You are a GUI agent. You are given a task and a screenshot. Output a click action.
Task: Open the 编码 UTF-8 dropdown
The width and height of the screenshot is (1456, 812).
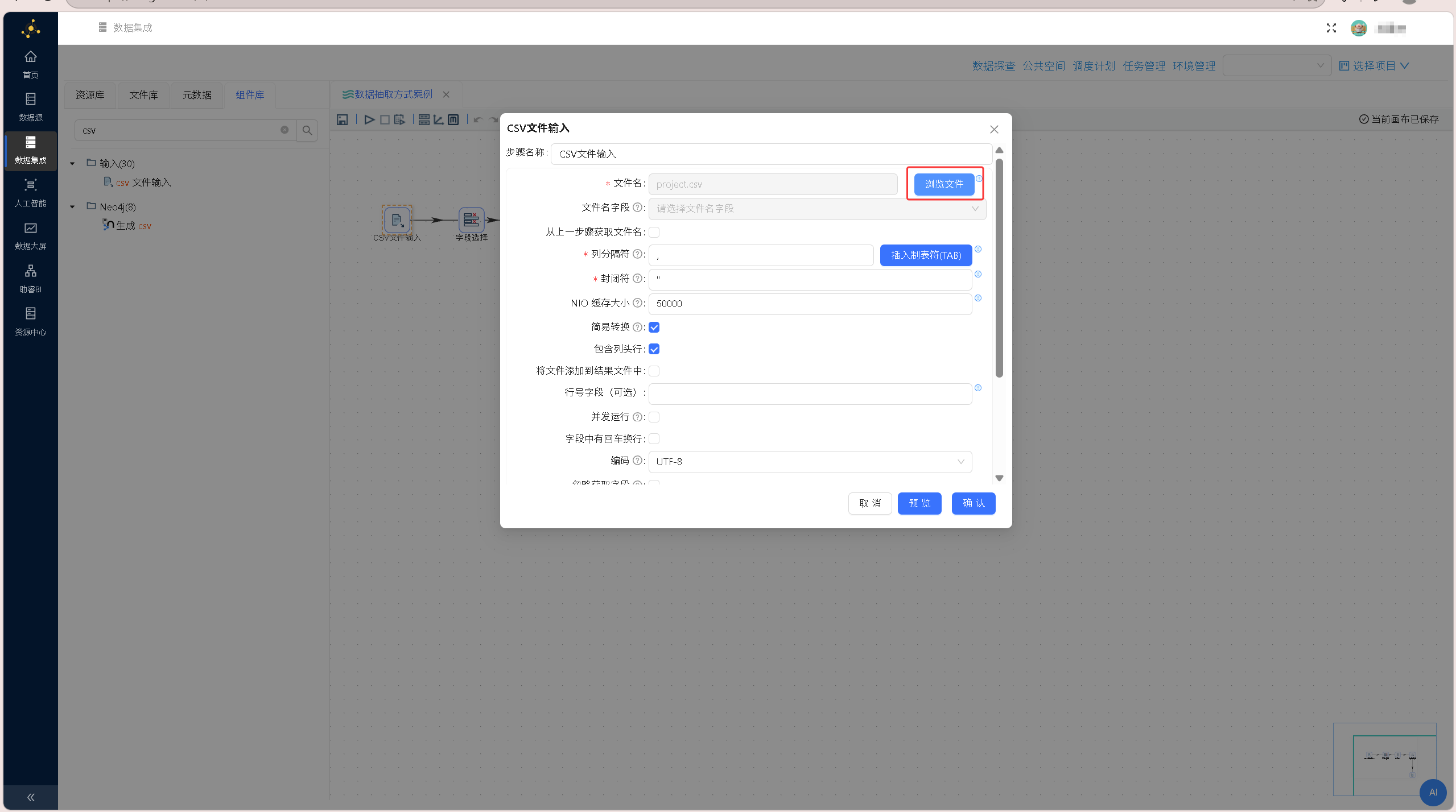(x=810, y=462)
